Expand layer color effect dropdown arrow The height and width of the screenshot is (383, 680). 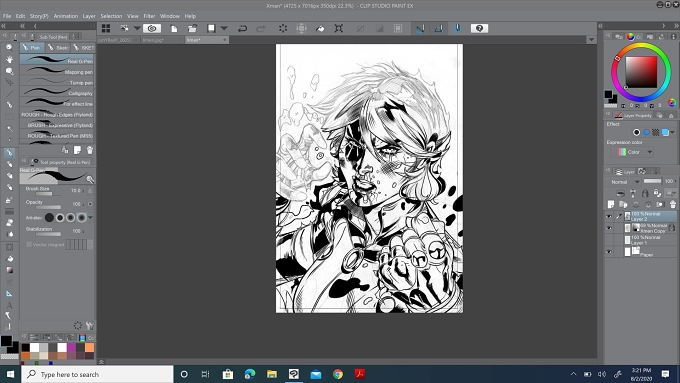tap(673, 132)
